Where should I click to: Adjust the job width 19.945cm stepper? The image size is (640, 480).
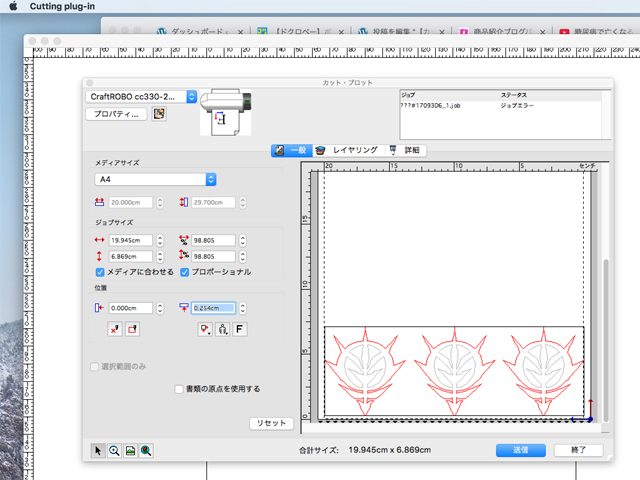[x=160, y=240]
